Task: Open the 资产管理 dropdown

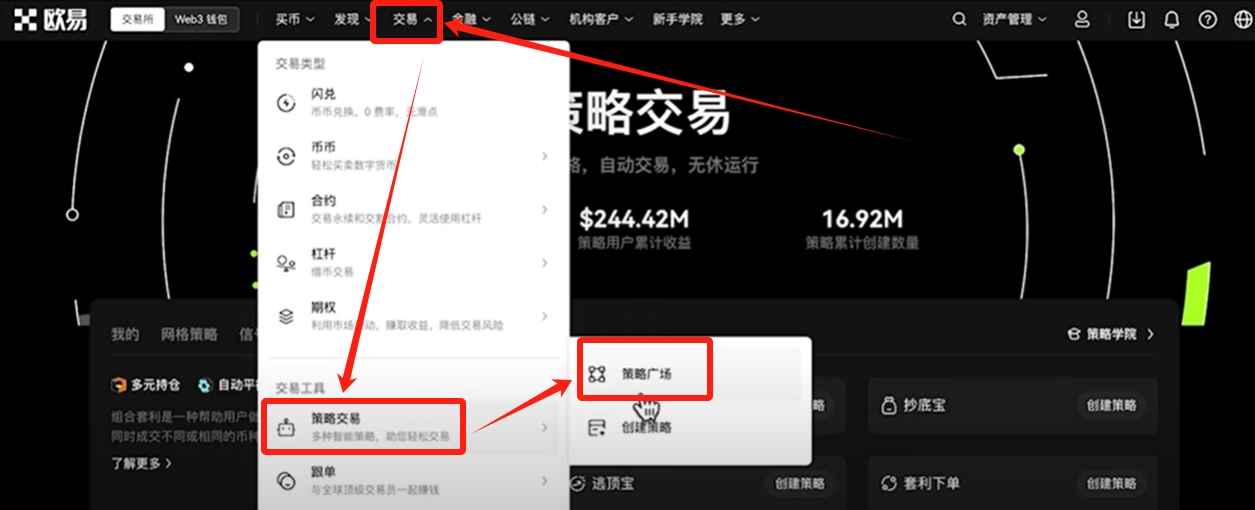Action: [x=1014, y=19]
